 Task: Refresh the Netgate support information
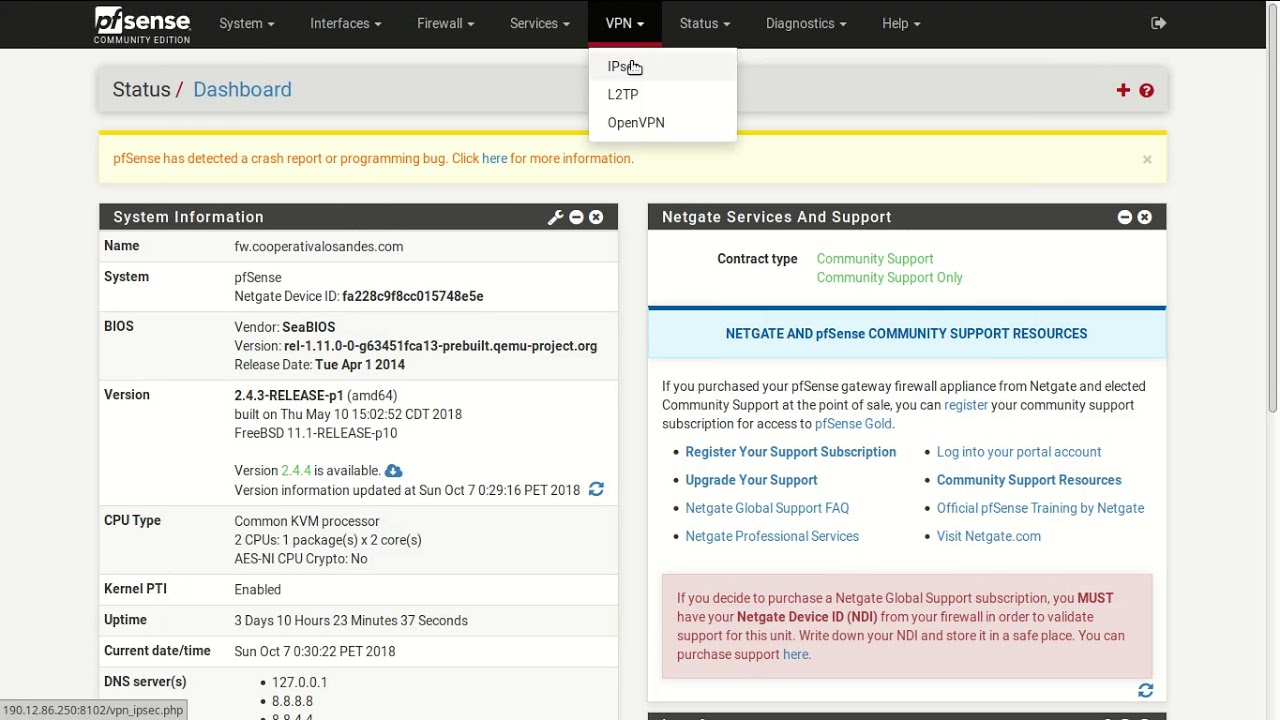point(1145,691)
